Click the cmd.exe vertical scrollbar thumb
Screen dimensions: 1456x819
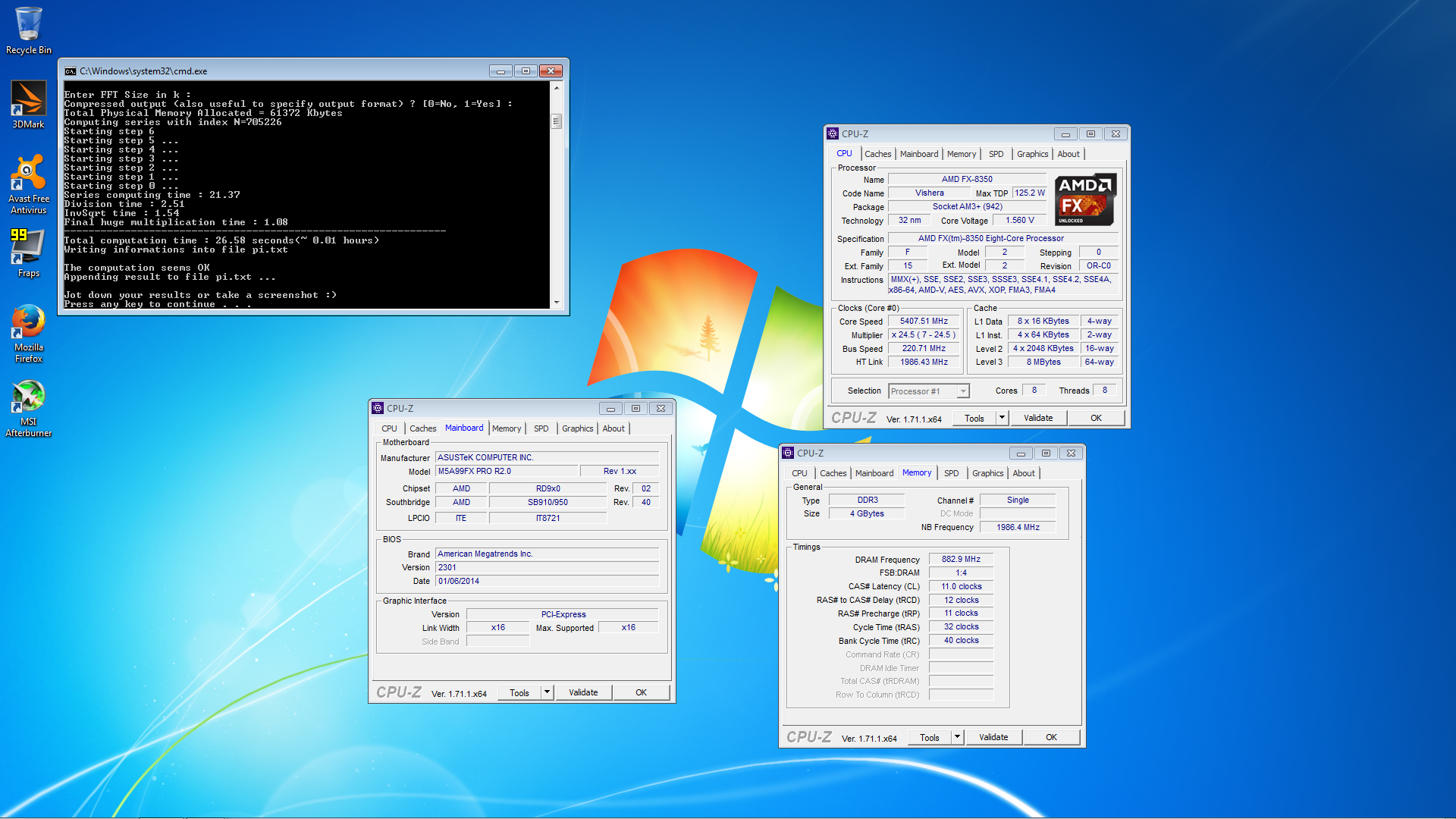pyautogui.click(x=557, y=121)
